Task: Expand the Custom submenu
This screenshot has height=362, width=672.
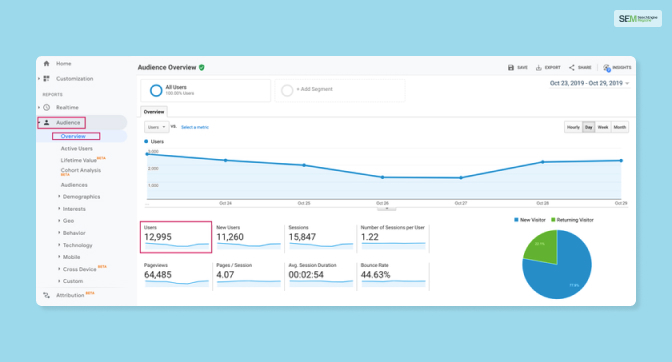Action: [x=59, y=281]
